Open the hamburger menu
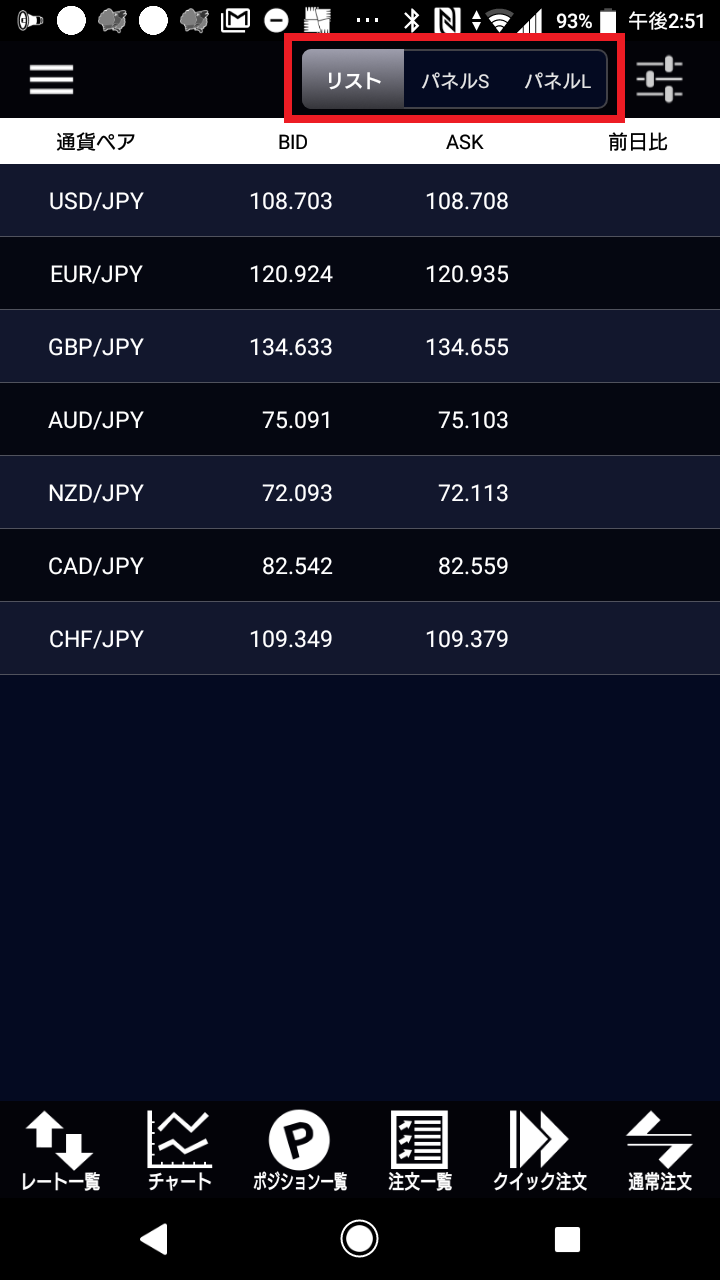The height and width of the screenshot is (1280, 720). click(x=52, y=79)
